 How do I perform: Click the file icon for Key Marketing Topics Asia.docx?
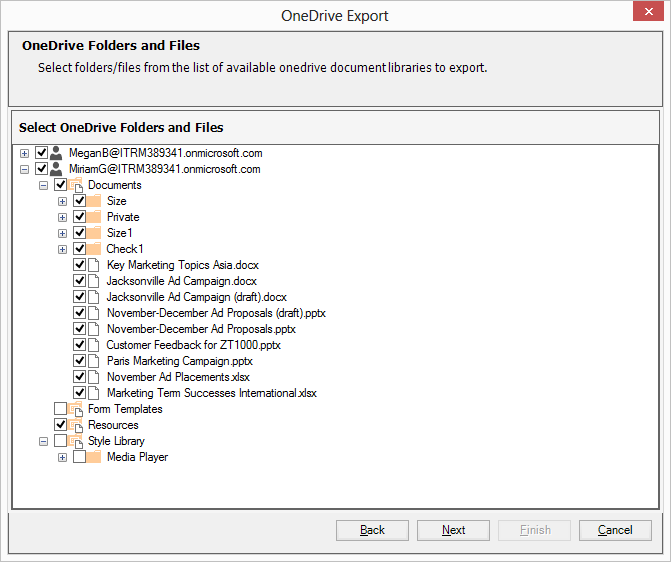coord(93,265)
